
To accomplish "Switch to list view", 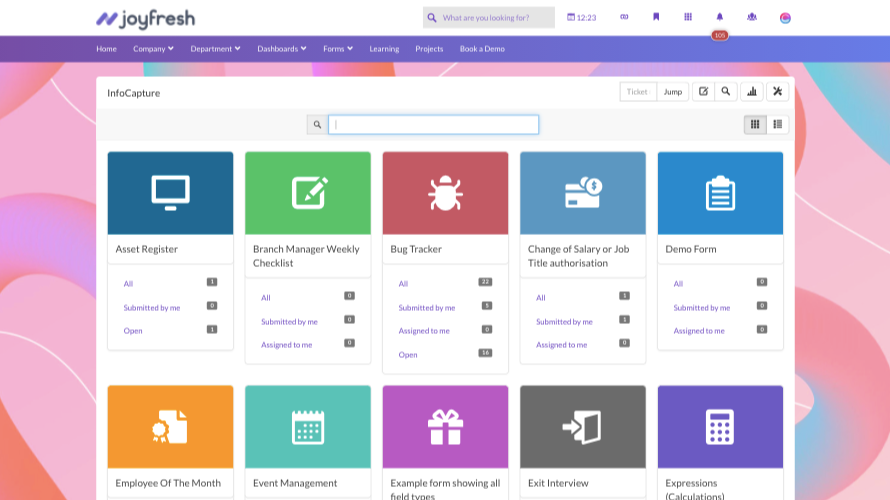I will pos(777,124).
